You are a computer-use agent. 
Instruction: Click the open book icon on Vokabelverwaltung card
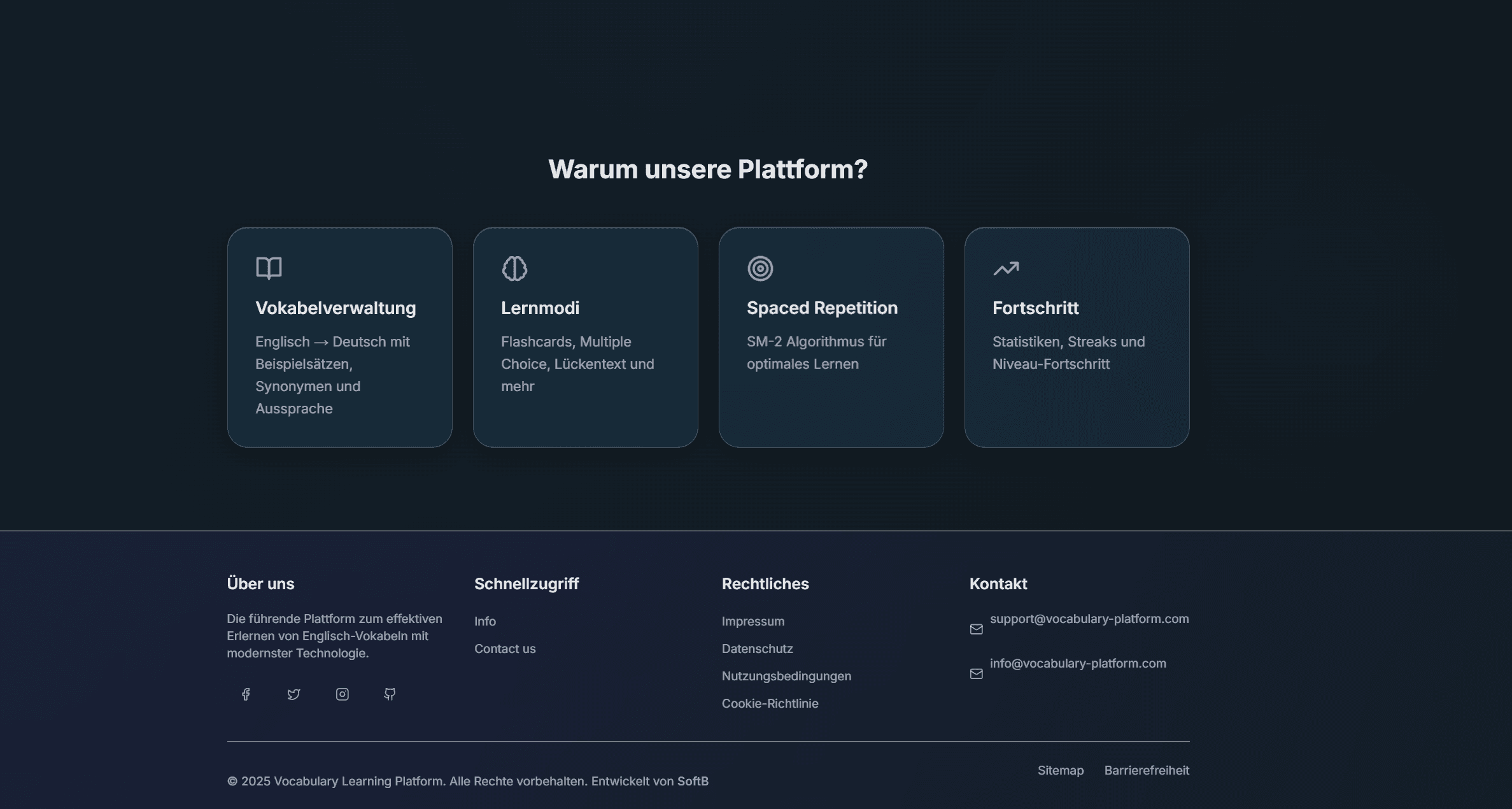[269, 268]
